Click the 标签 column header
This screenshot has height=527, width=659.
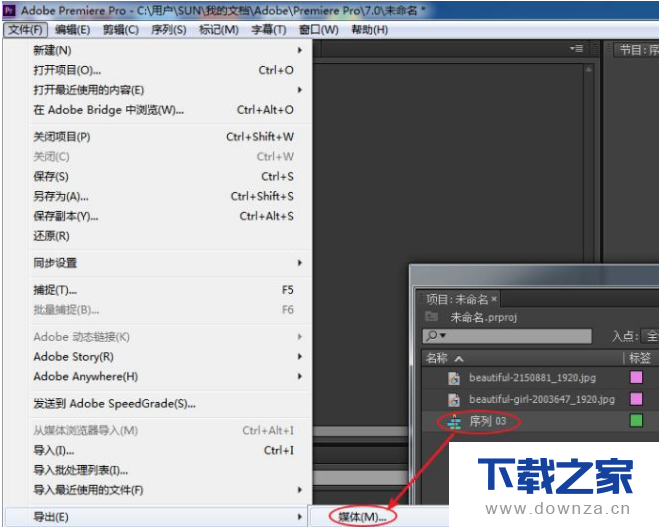(641, 358)
